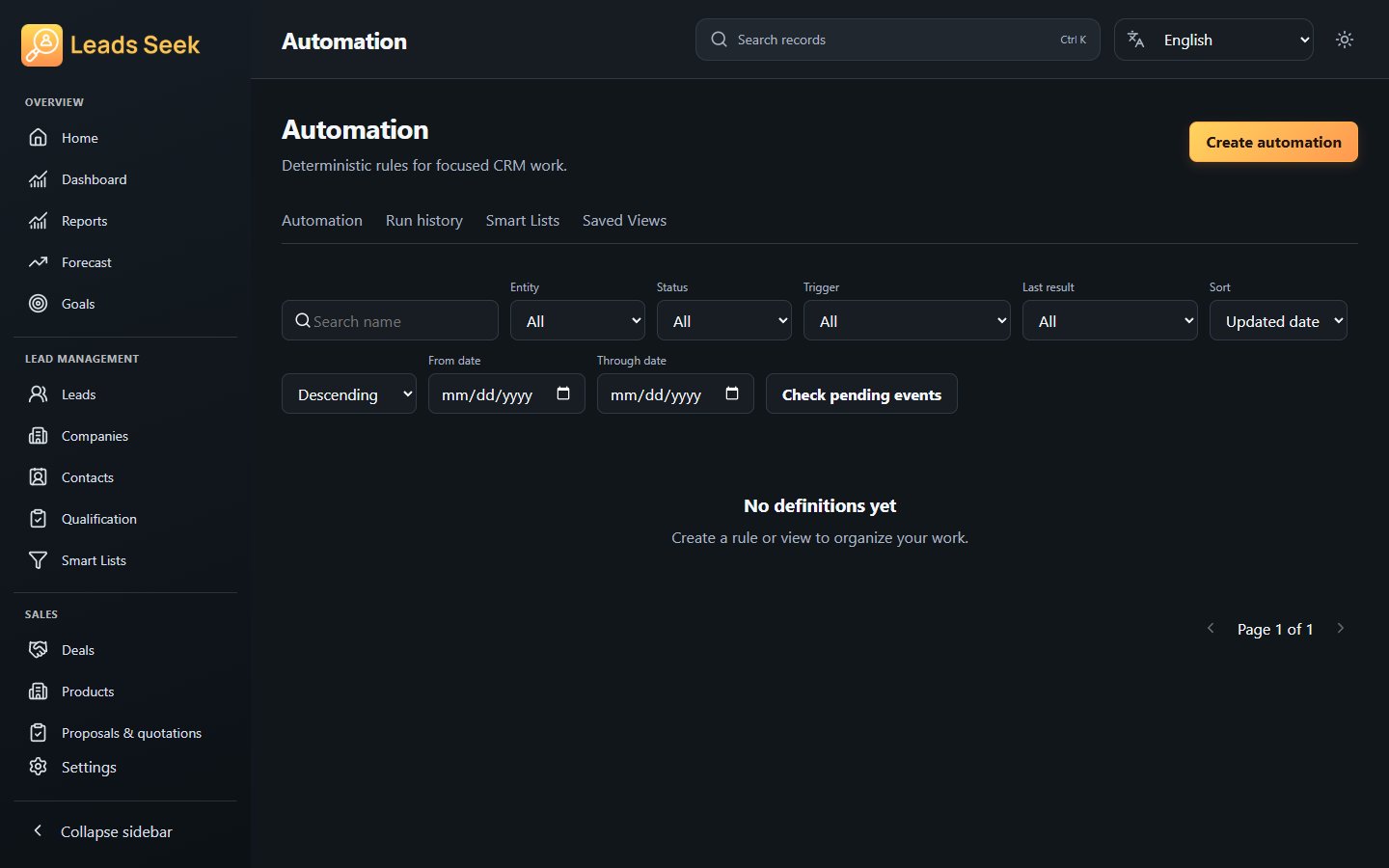Focus the Search records field
Screen dimensions: 1389x868
click(x=898, y=40)
